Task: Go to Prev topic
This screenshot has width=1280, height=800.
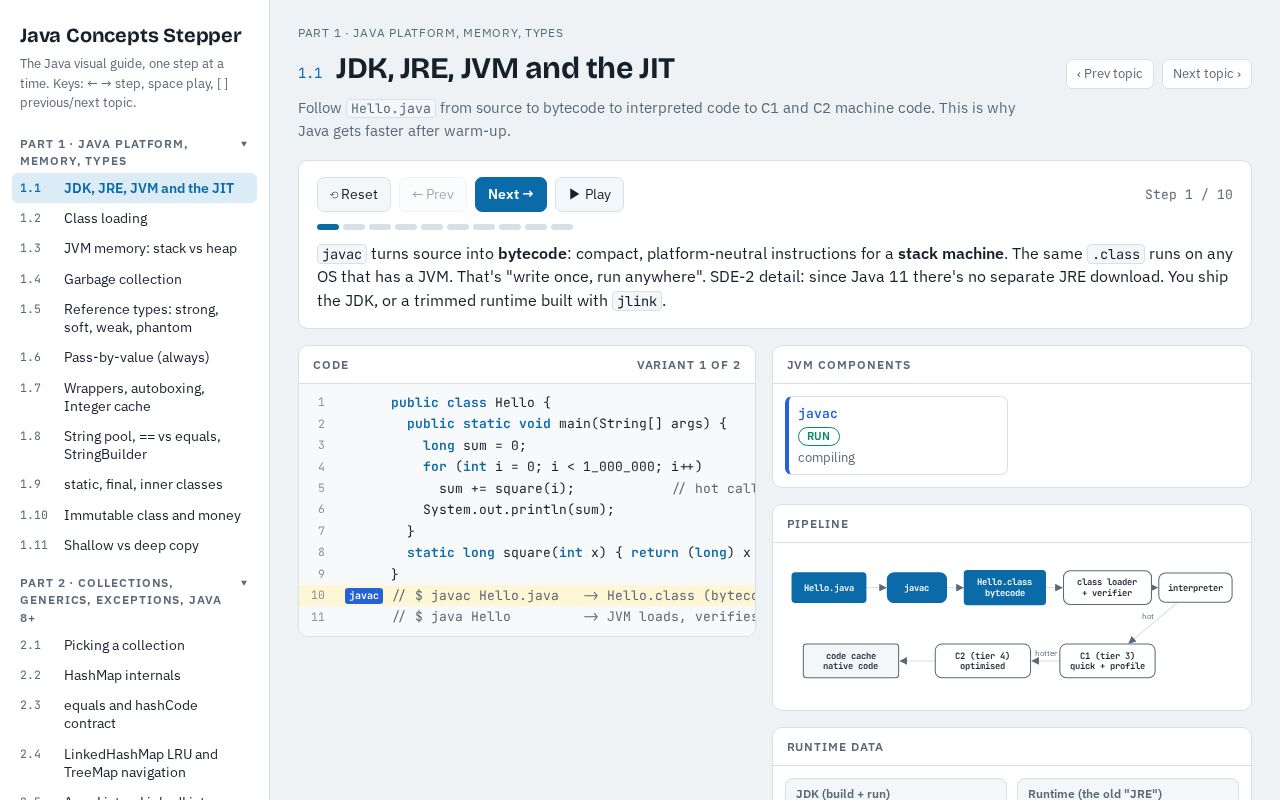Action: (x=1110, y=74)
